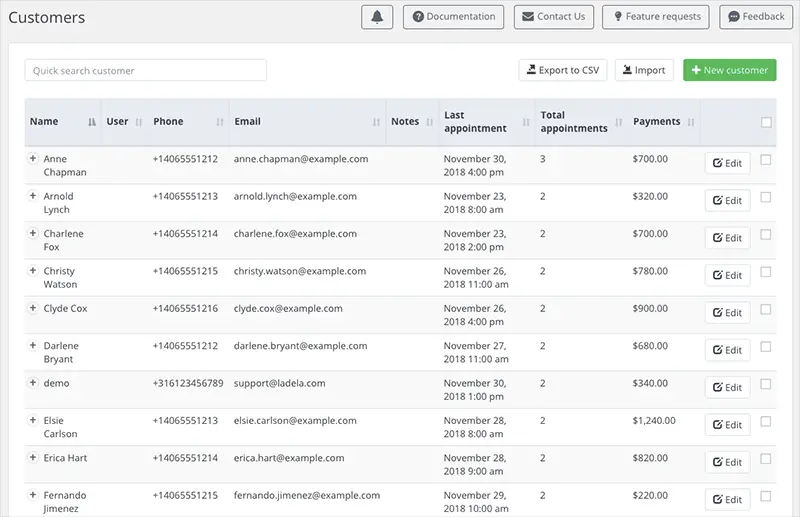Edit customer Erica Hart
800x517 pixels.
728,462
